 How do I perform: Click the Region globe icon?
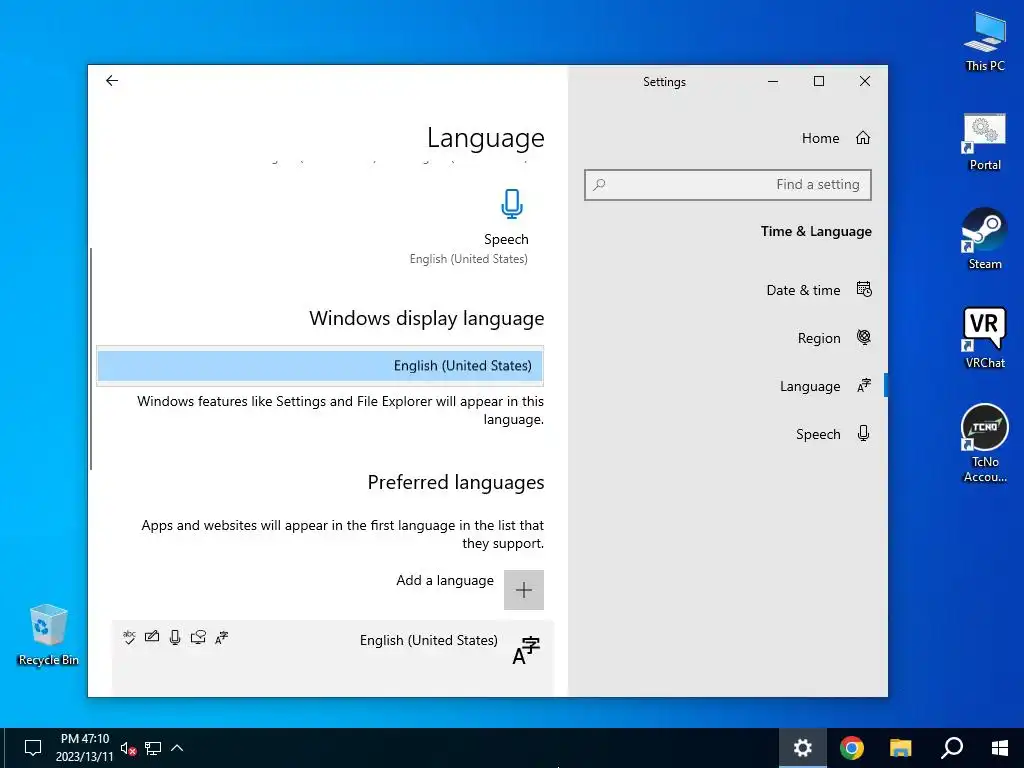(863, 338)
